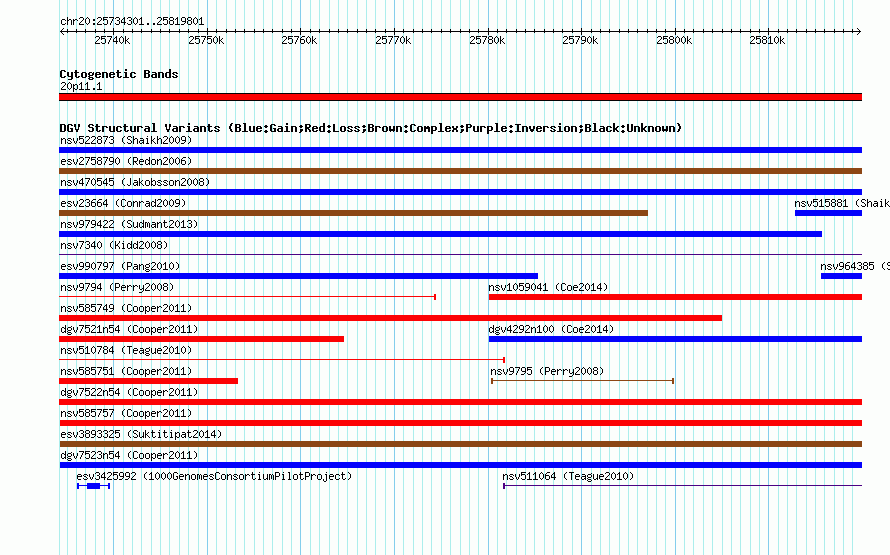Select the thin red nsv9794 line

point(247,297)
